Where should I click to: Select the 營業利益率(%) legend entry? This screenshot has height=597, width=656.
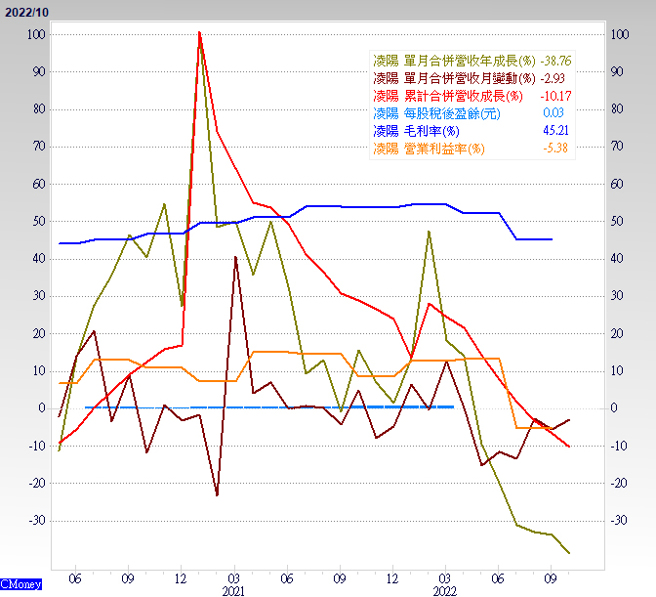point(428,148)
